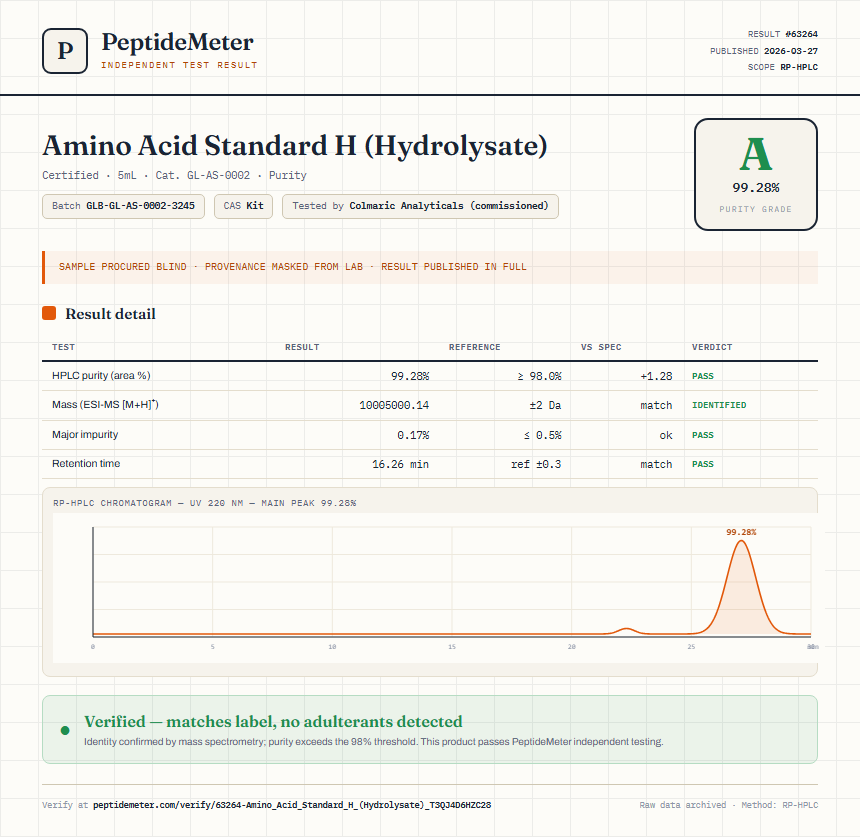Click the CAS Kit chip
This screenshot has height=837, width=860.
tap(244, 206)
